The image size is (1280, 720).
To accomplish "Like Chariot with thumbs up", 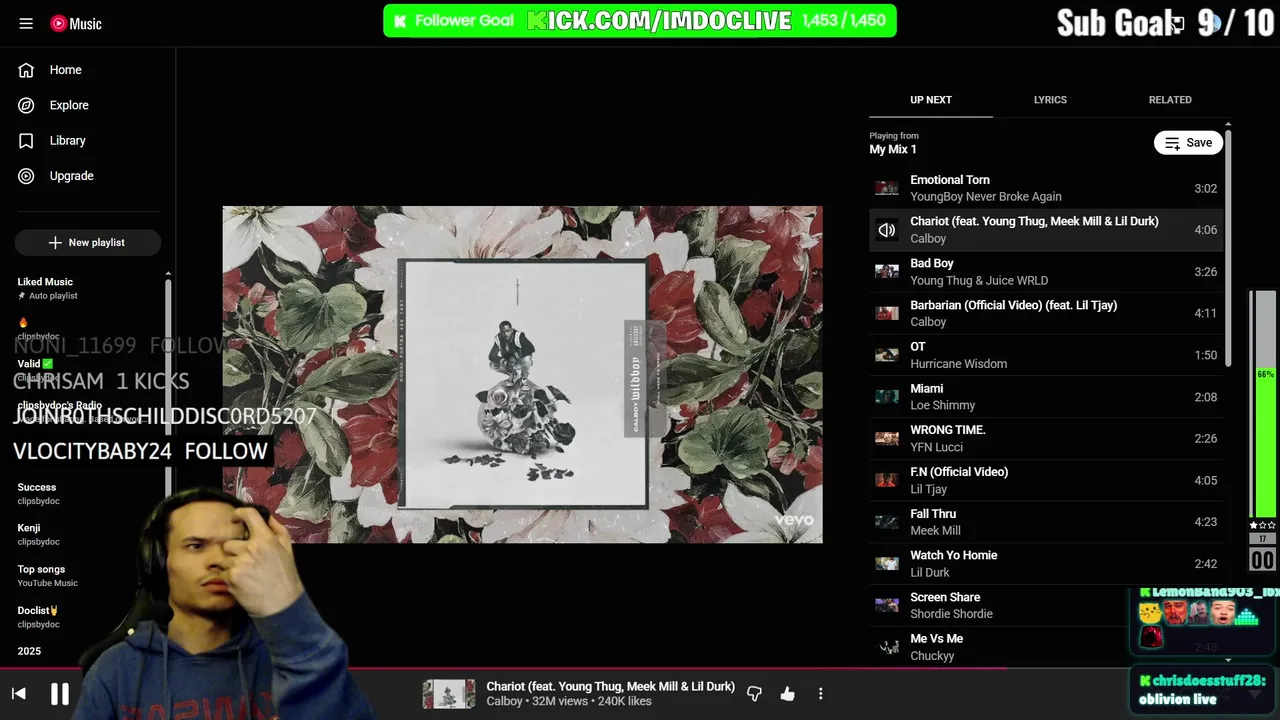I will tap(788, 693).
